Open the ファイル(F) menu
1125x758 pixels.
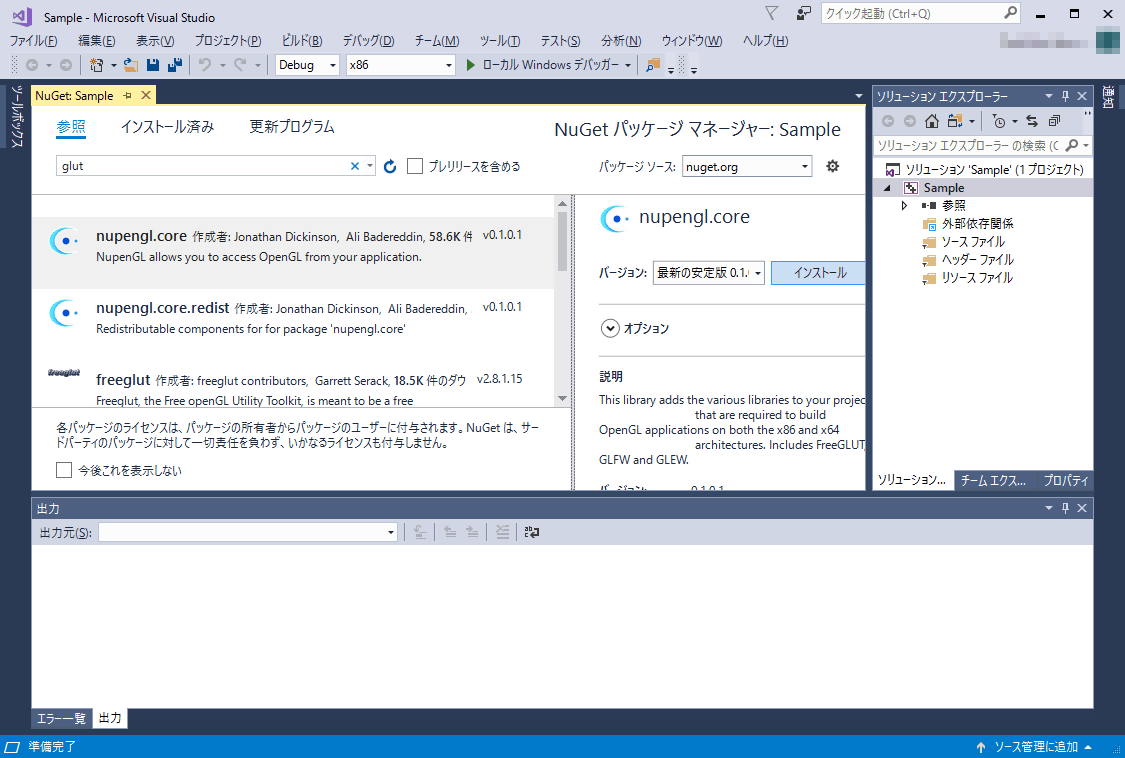pyautogui.click(x=33, y=41)
